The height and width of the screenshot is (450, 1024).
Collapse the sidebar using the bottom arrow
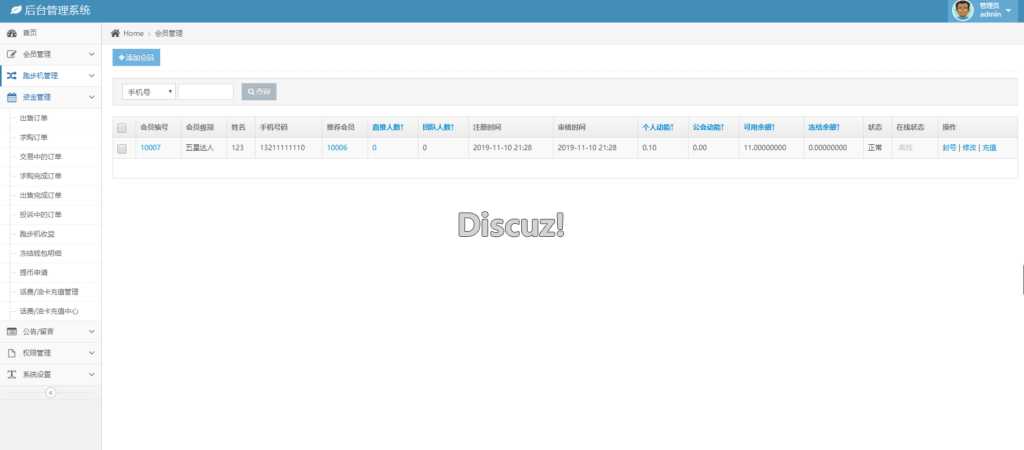[x=50, y=392]
